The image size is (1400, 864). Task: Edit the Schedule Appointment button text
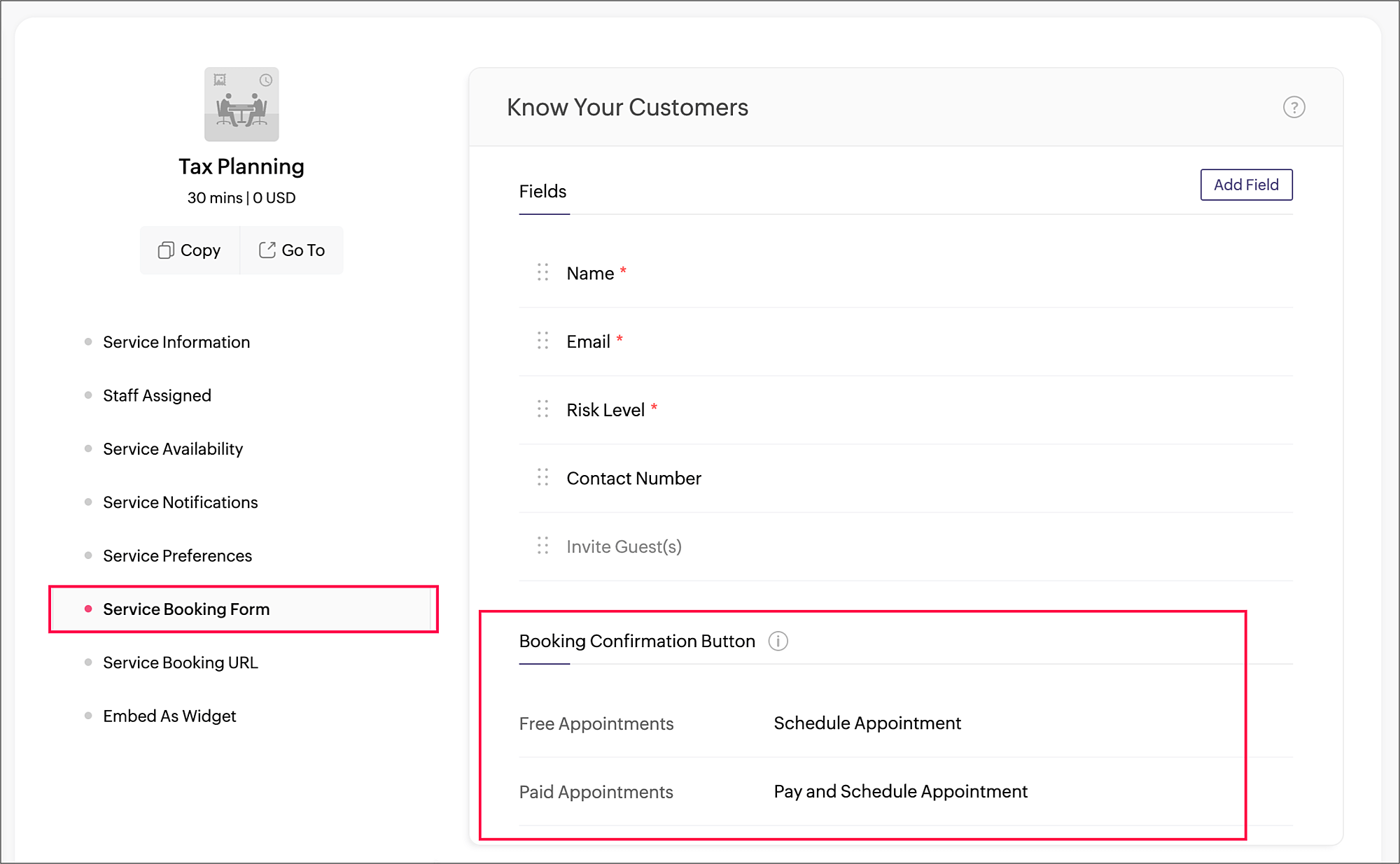point(867,723)
